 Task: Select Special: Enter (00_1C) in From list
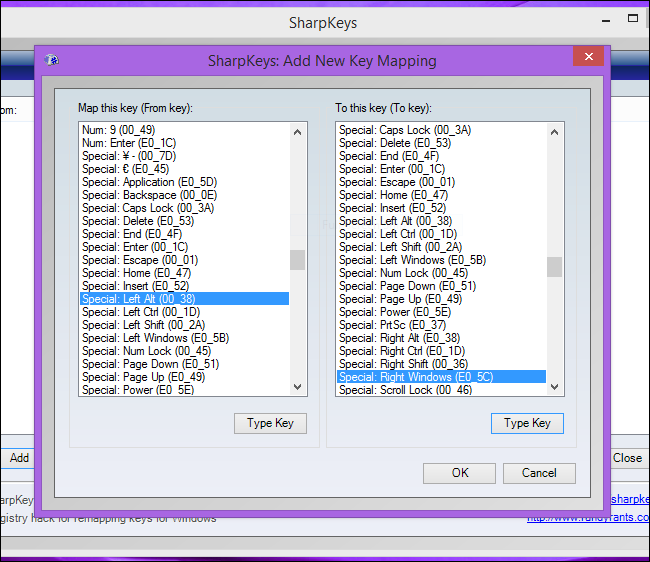(184, 247)
